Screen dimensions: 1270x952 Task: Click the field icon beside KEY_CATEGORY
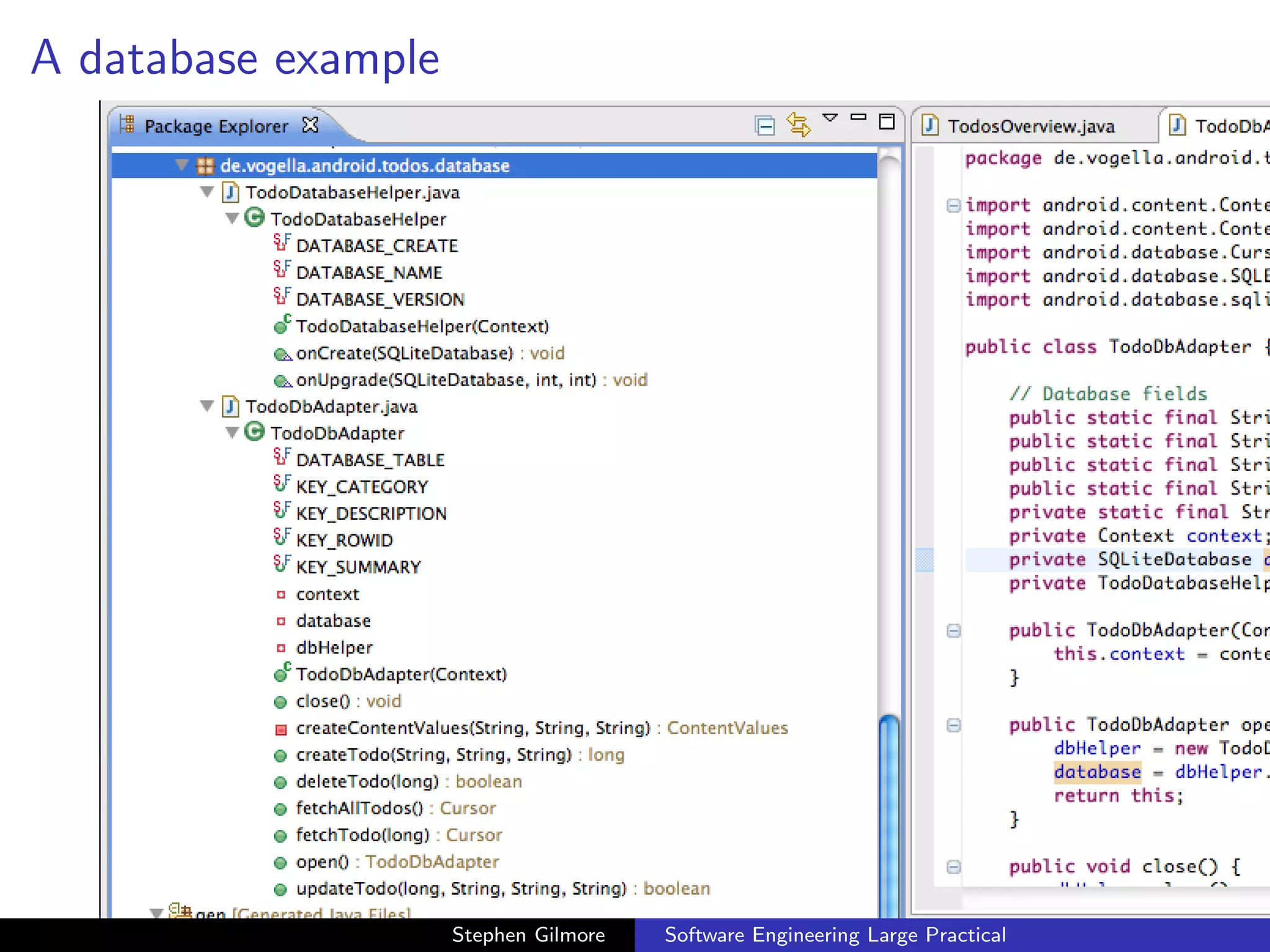[282, 484]
